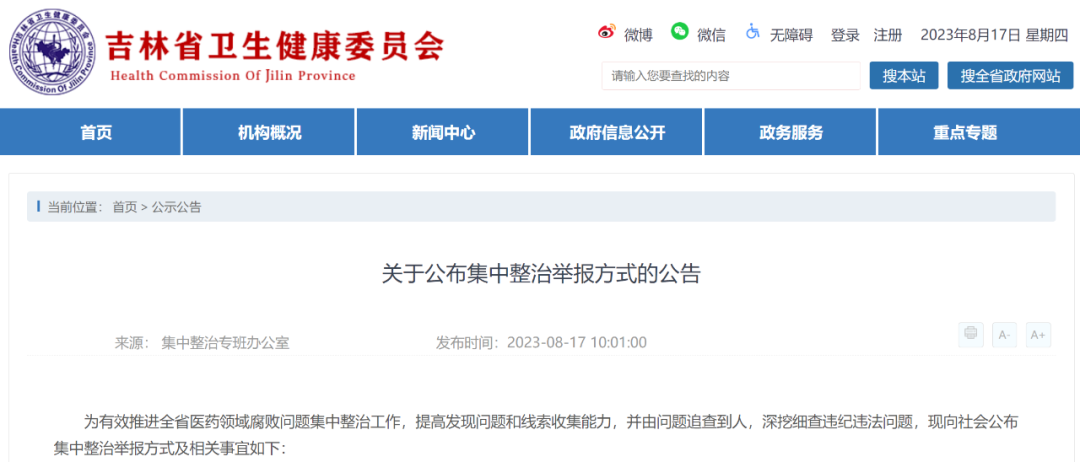Open 无障碍 accessibility mode link
The height and width of the screenshot is (462, 1080).
[791, 35]
